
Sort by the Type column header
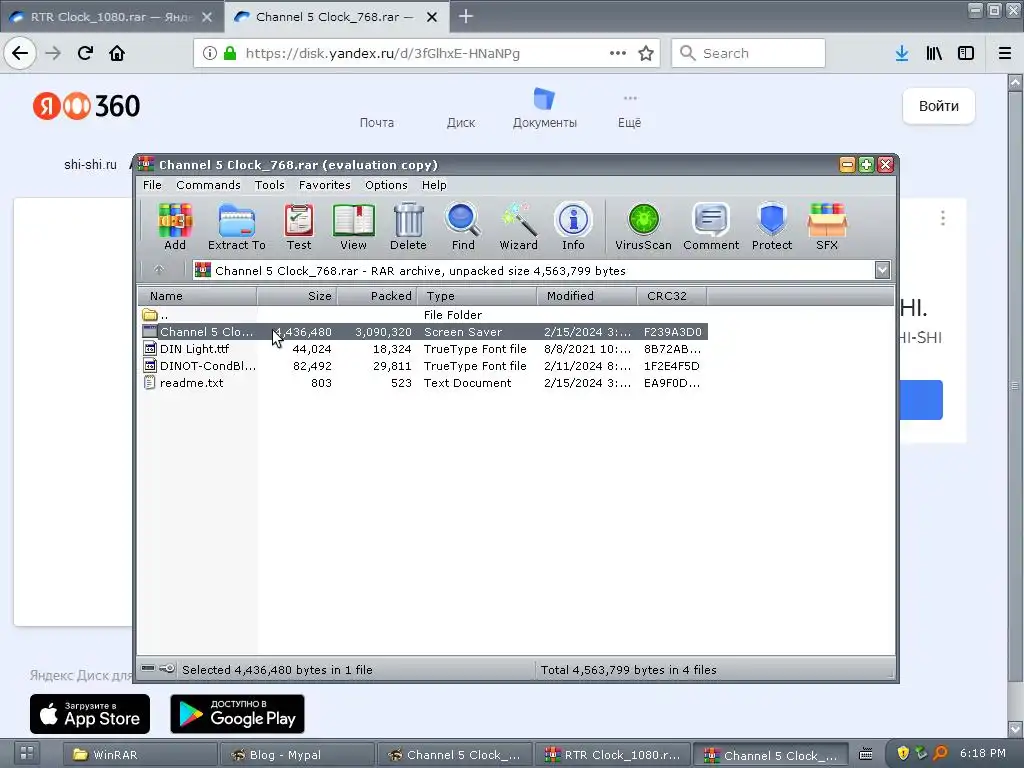[x=477, y=296]
